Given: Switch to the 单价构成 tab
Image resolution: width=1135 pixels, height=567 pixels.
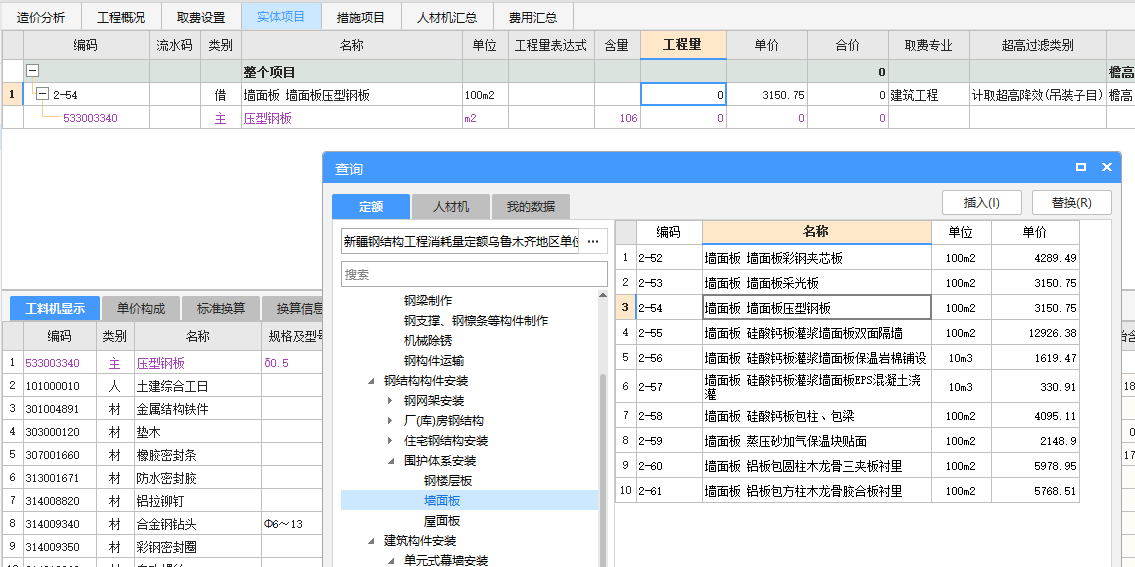Looking at the screenshot, I should [141, 308].
